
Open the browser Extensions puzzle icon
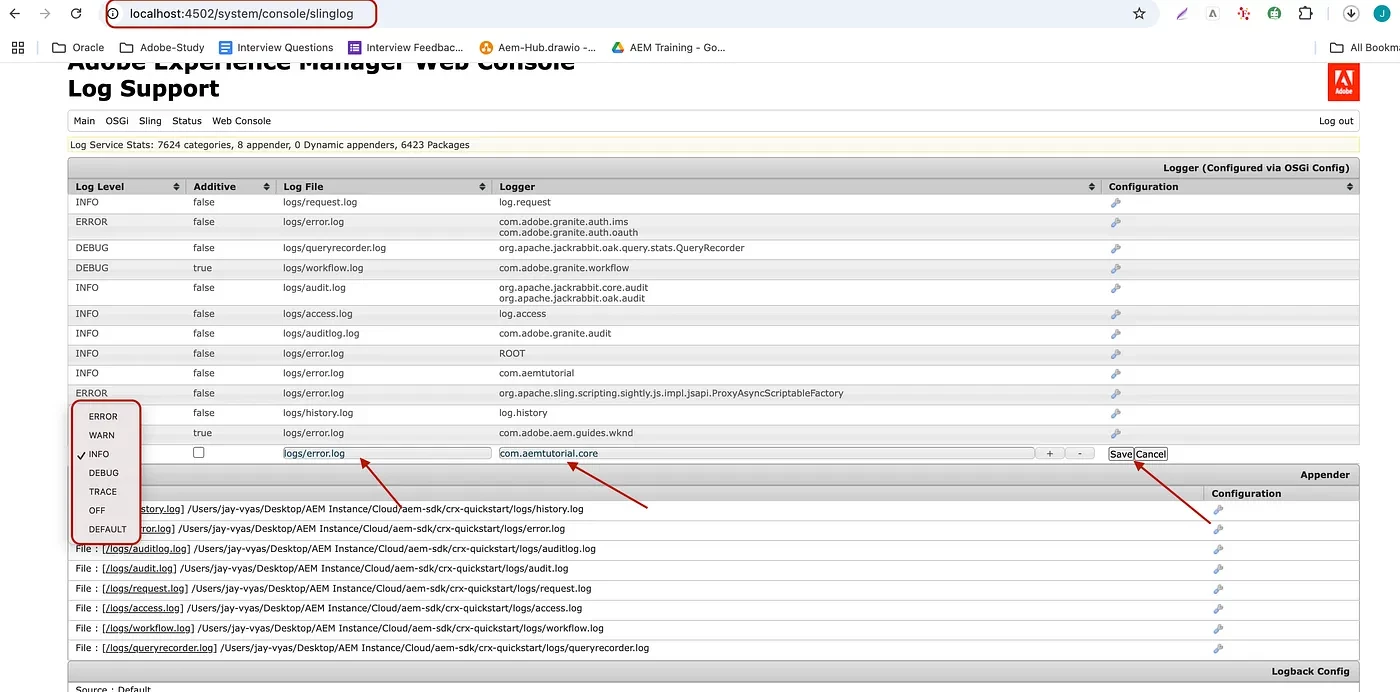click(x=1306, y=14)
